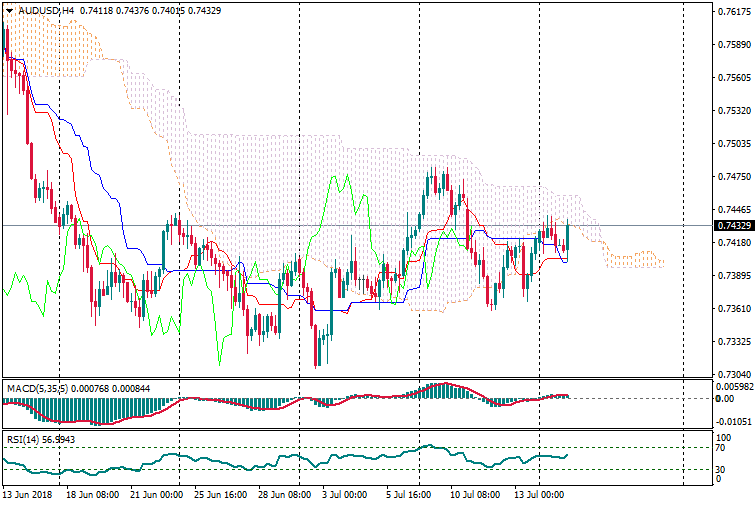Screen dimensions: 755x506
Task: Click the 13 Jun 2018 date label
Action: (x=28, y=495)
